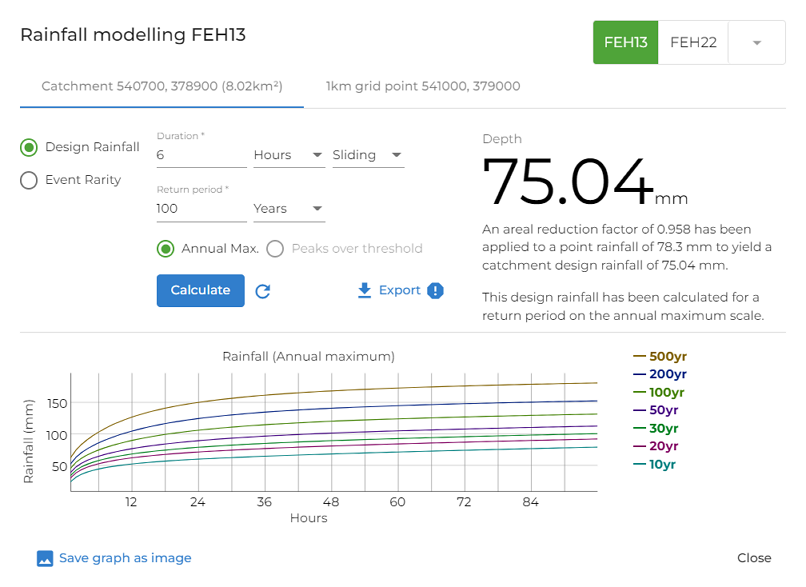
Task: Click the Export download icon
Action: pos(364,290)
